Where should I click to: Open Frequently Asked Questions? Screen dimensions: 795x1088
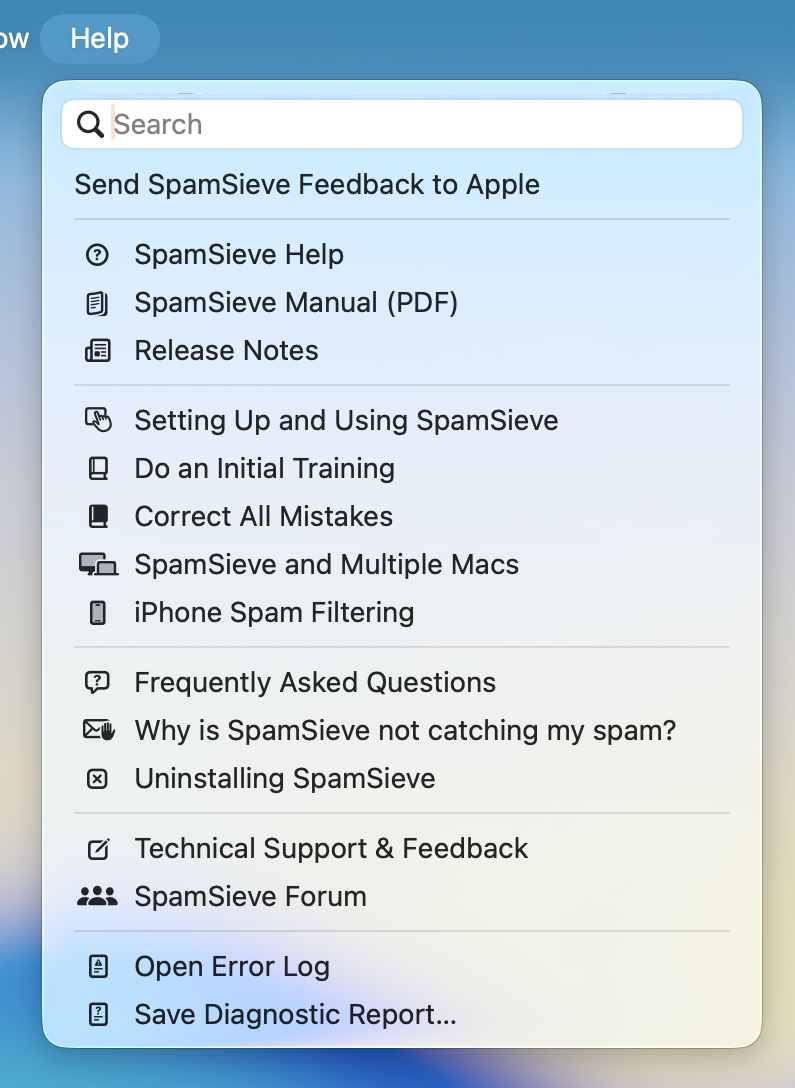[315, 683]
